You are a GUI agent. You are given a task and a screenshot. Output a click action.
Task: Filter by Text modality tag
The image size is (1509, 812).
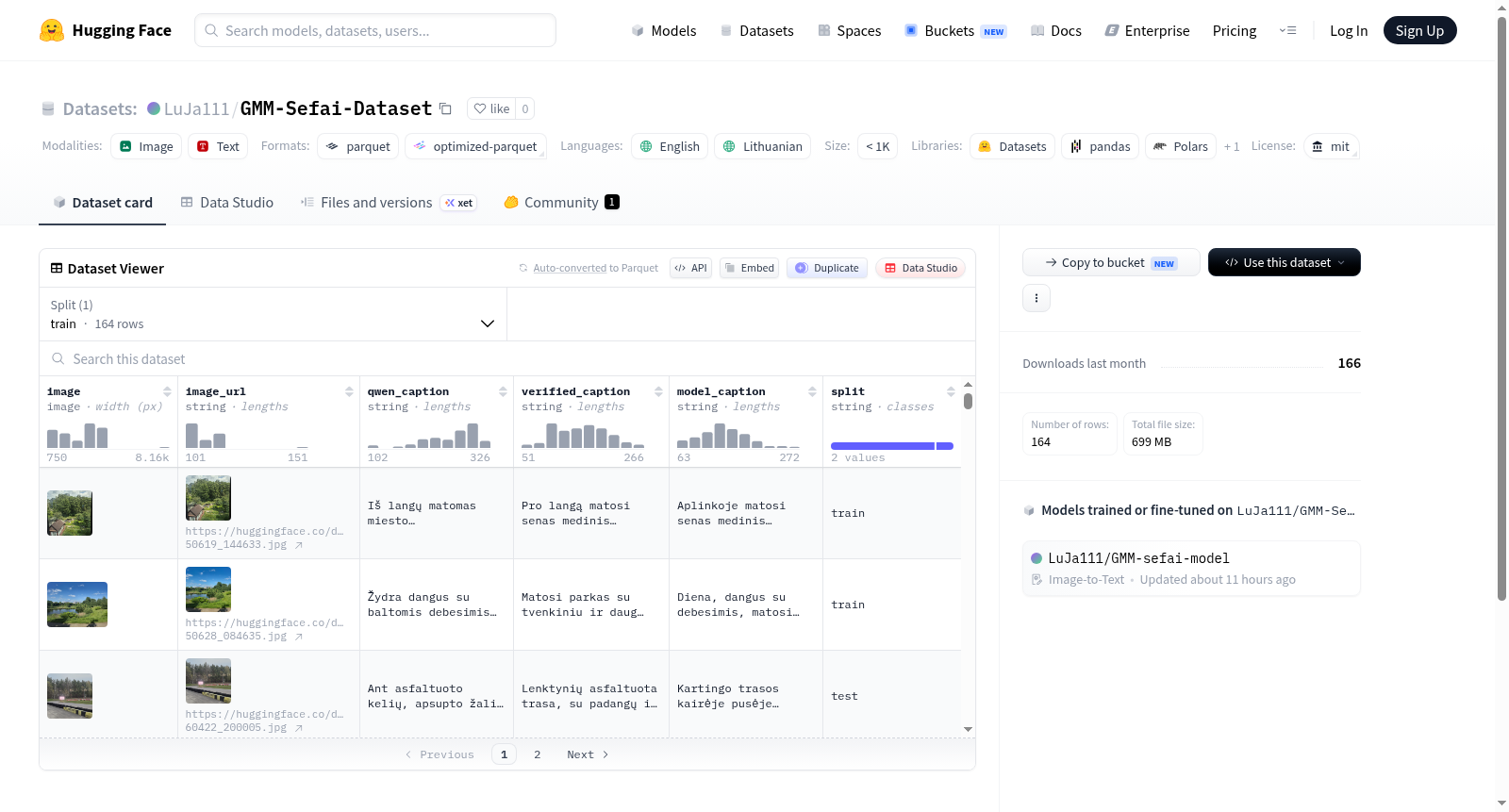coord(218,146)
